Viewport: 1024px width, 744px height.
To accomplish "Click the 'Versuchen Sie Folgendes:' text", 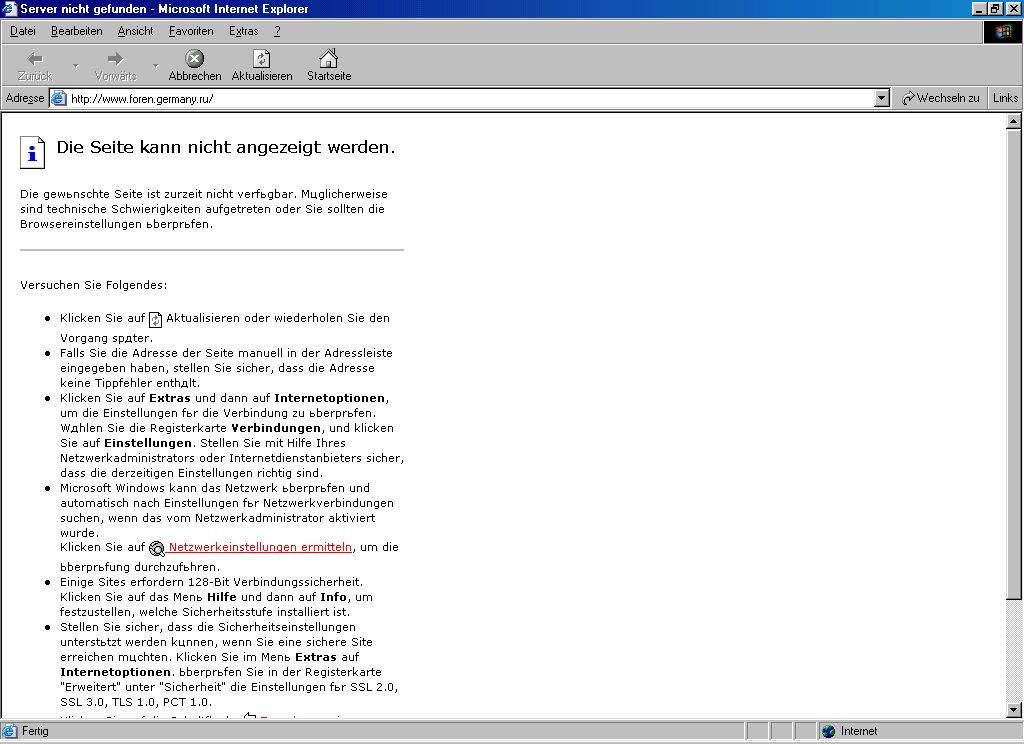I will [x=93, y=285].
